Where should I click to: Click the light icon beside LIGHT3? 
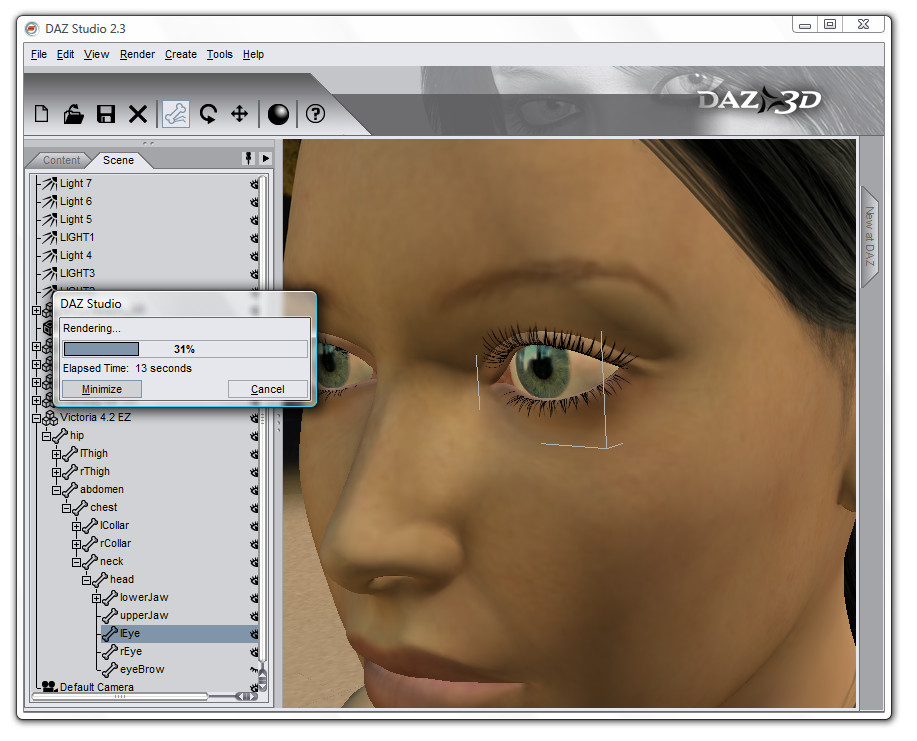[x=50, y=274]
